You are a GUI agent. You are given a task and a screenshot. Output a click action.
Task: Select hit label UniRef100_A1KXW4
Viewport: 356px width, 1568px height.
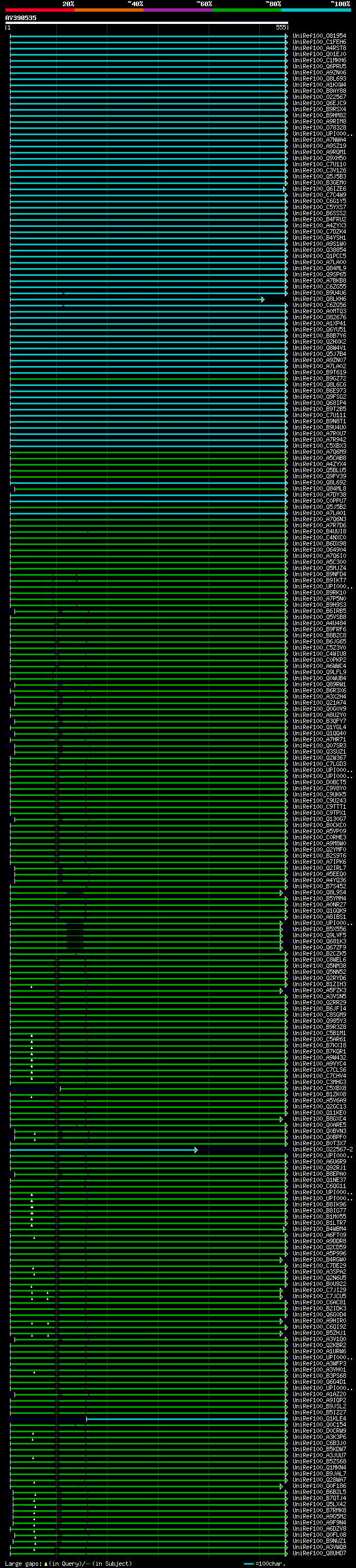[x=319, y=85]
